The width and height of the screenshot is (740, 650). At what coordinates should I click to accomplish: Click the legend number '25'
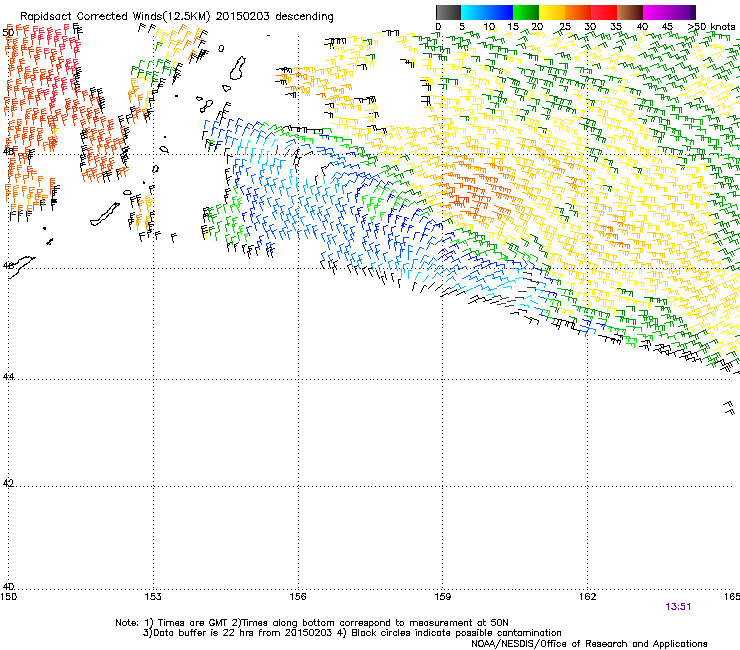pos(565,27)
